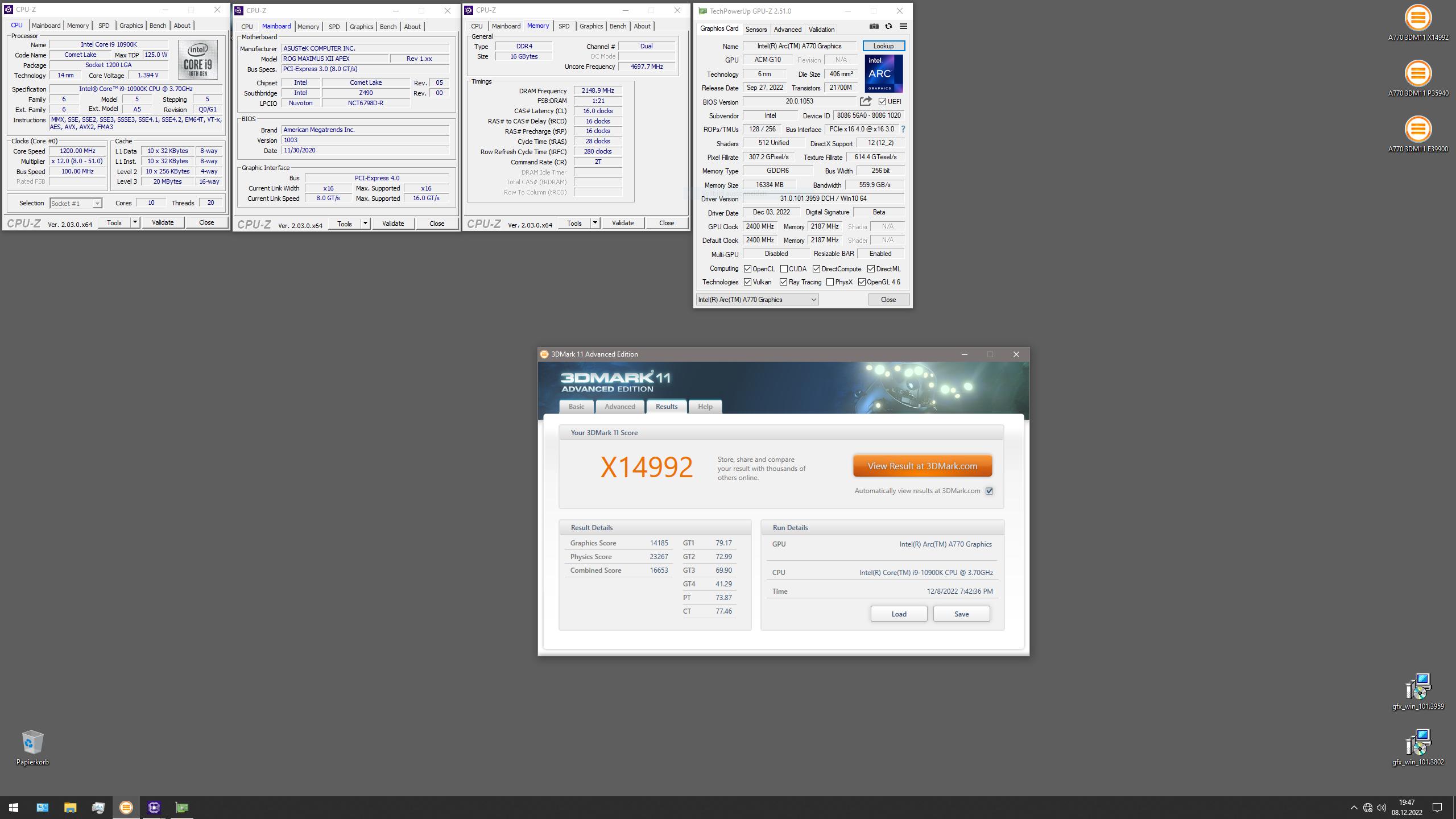Toggle CUDA checkbox

pos(784,269)
